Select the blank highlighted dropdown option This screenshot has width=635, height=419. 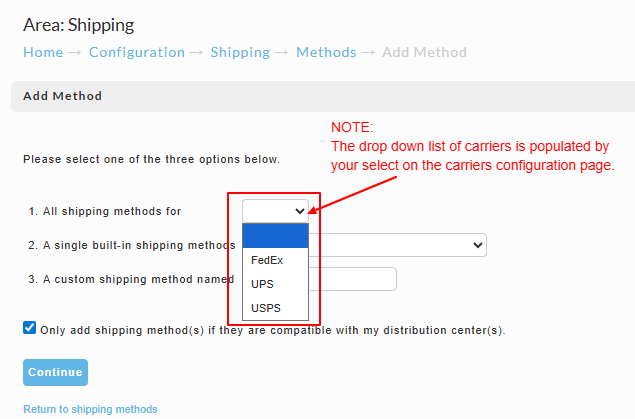point(275,236)
